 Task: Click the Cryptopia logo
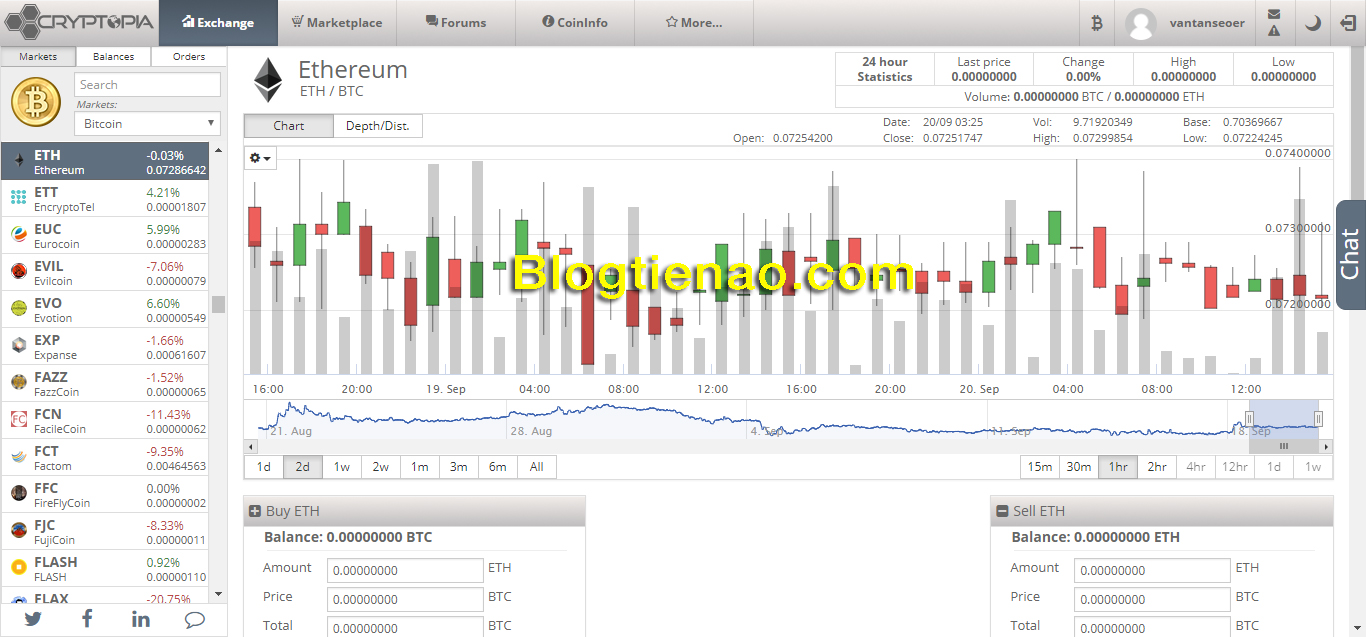80,21
